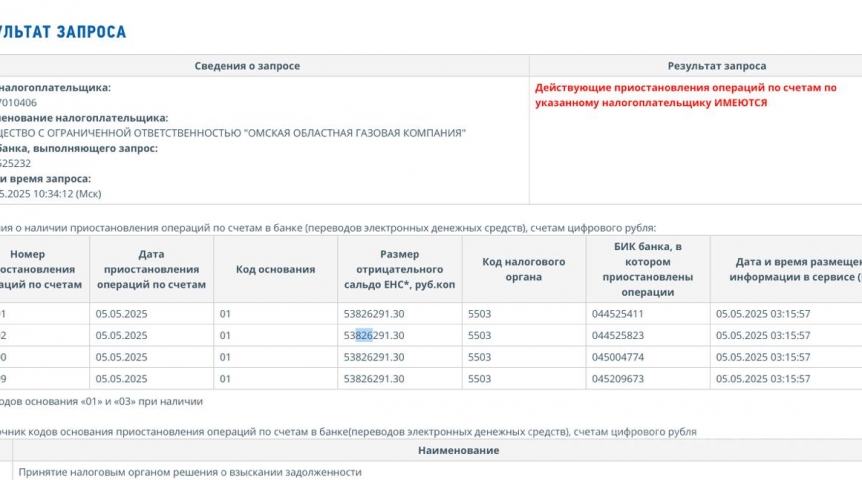Click the BIK cell 044525411

(x=617, y=314)
